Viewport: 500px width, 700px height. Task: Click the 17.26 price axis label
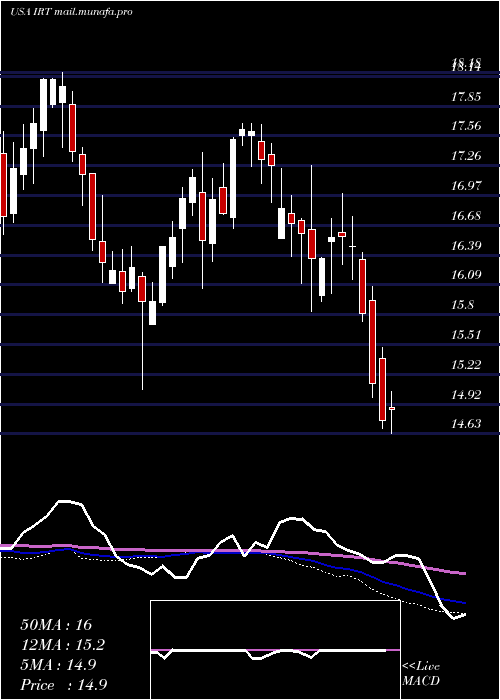[x=466, y=156]
